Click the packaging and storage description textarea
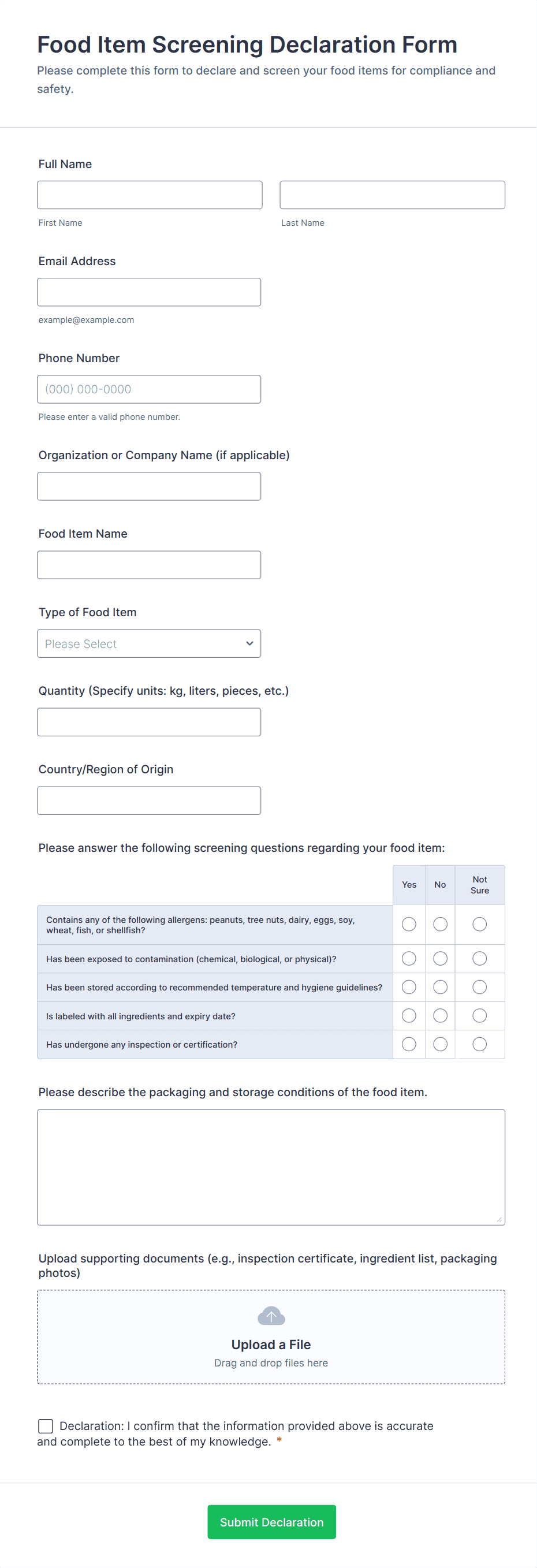 pyautogui.click(x=271, y=1167)
